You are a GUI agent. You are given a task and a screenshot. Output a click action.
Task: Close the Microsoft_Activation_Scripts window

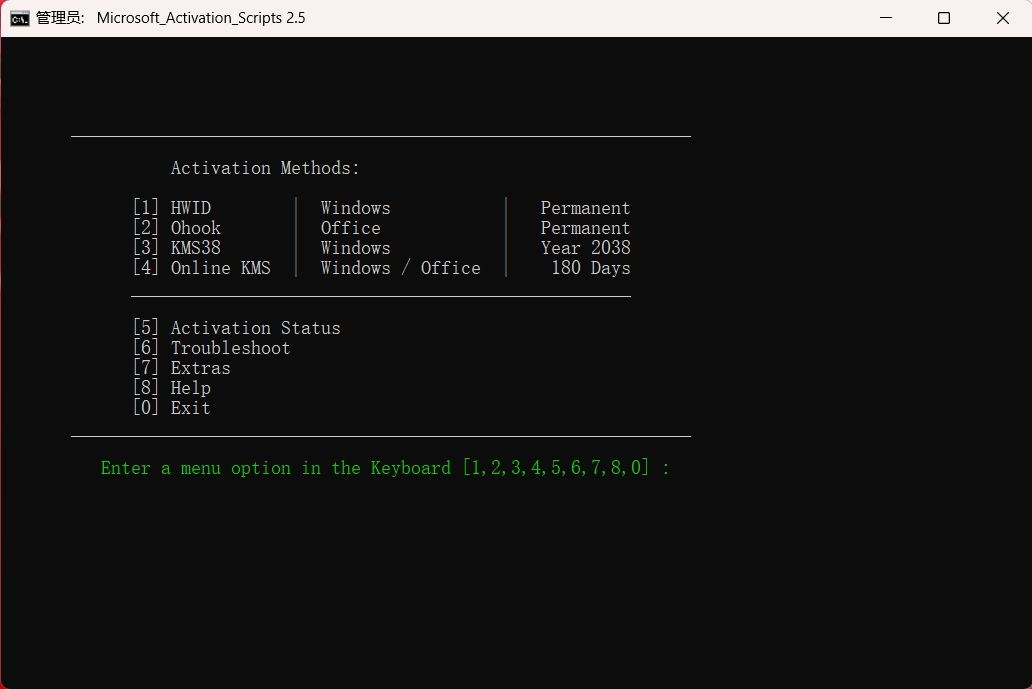coord(1002,18)
